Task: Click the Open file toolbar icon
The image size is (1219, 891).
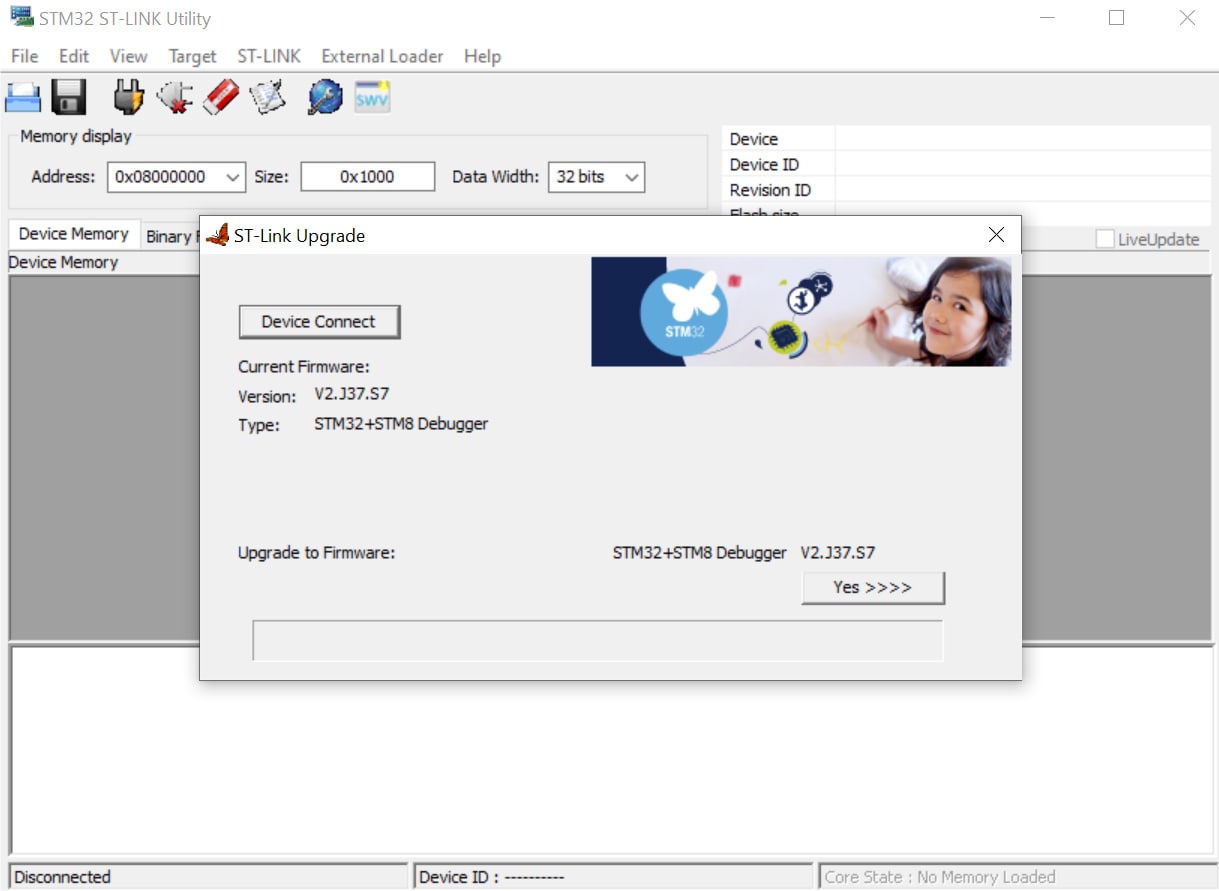Action: point(23,97)
